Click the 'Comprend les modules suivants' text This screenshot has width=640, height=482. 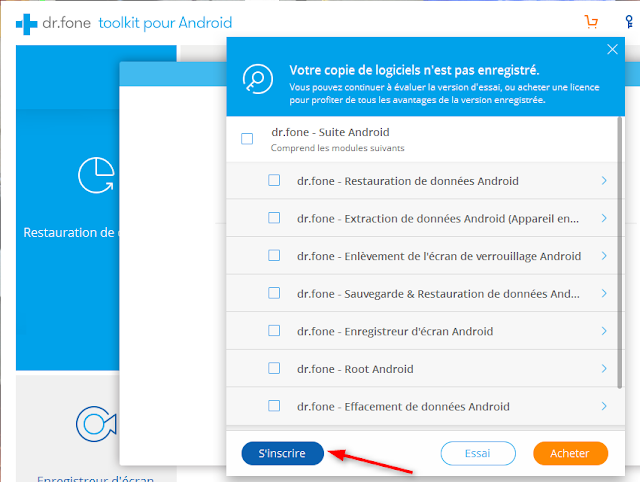pyautogui.click(x=338, y=148)
